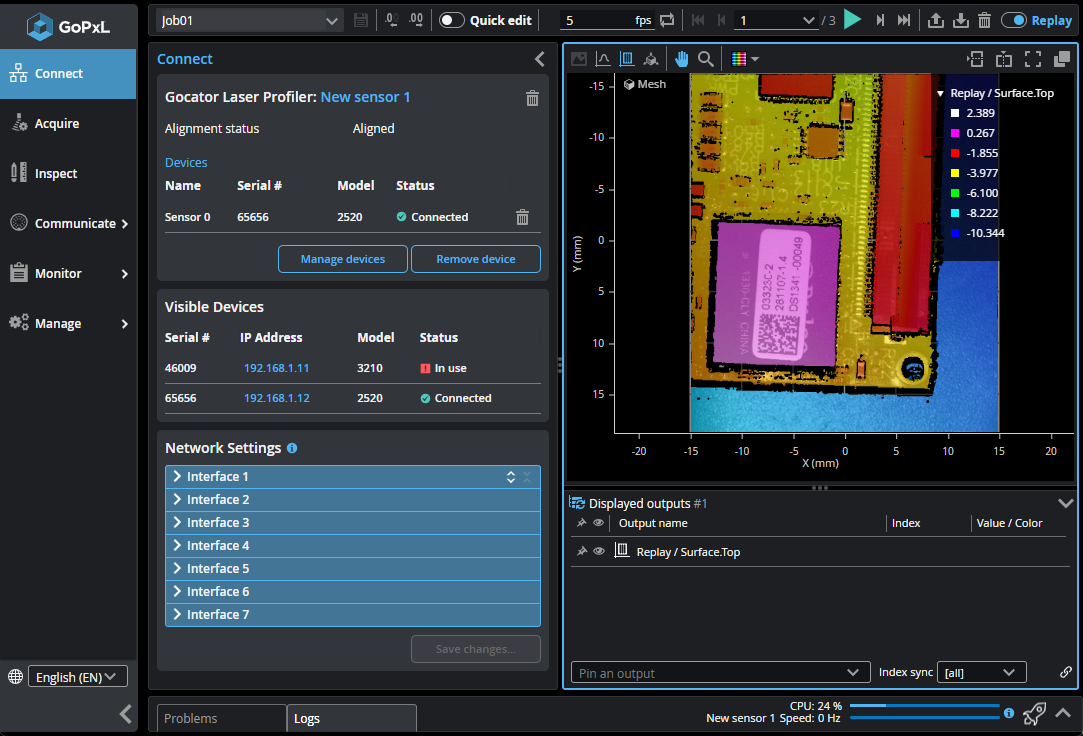Click the magenta 0.267 legend color swatch
The width and height of the screenshot is (1083, 736).
point(954,133)
